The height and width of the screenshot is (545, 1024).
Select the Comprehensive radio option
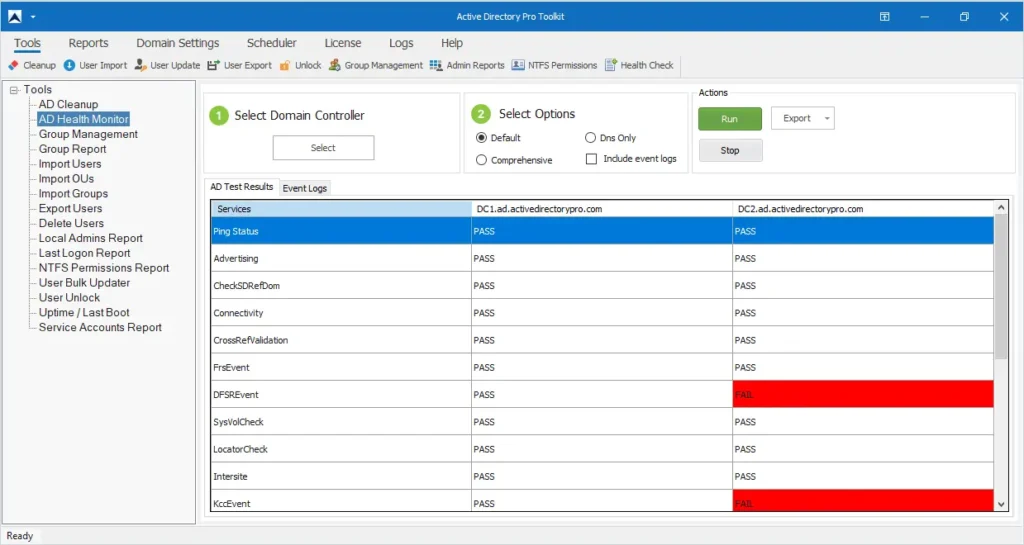(x=481, y=160)
